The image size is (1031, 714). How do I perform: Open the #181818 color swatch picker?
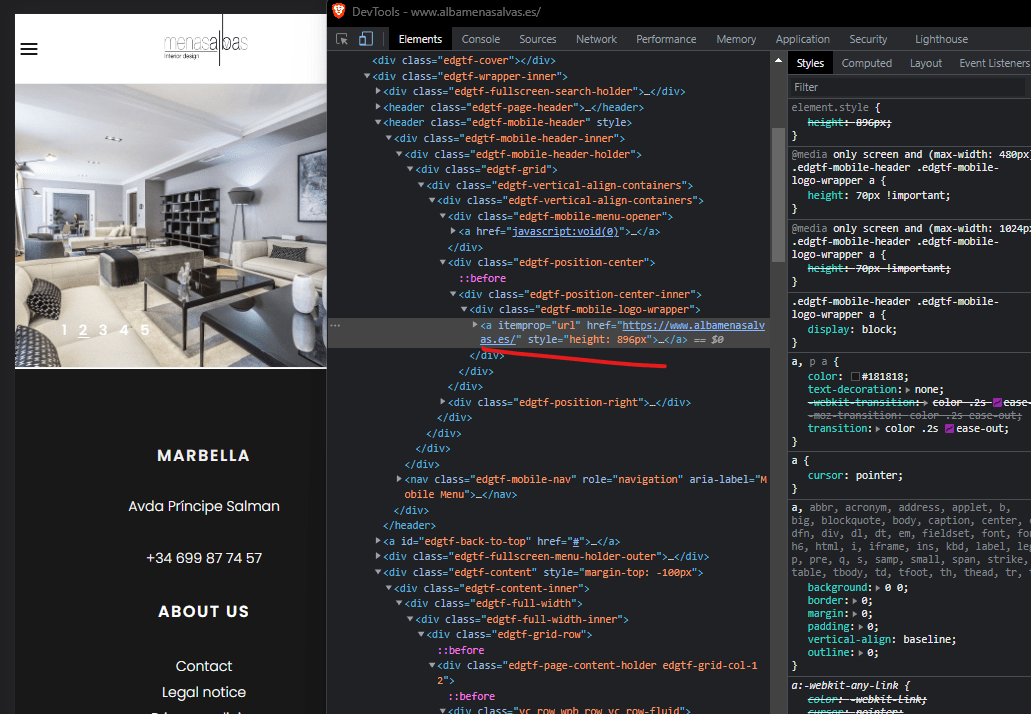(x=855, y=377)
